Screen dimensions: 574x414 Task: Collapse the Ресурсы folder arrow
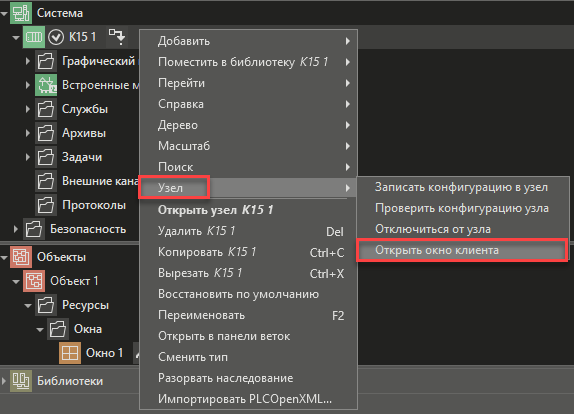pyautogui.click(x=28, y=306)
